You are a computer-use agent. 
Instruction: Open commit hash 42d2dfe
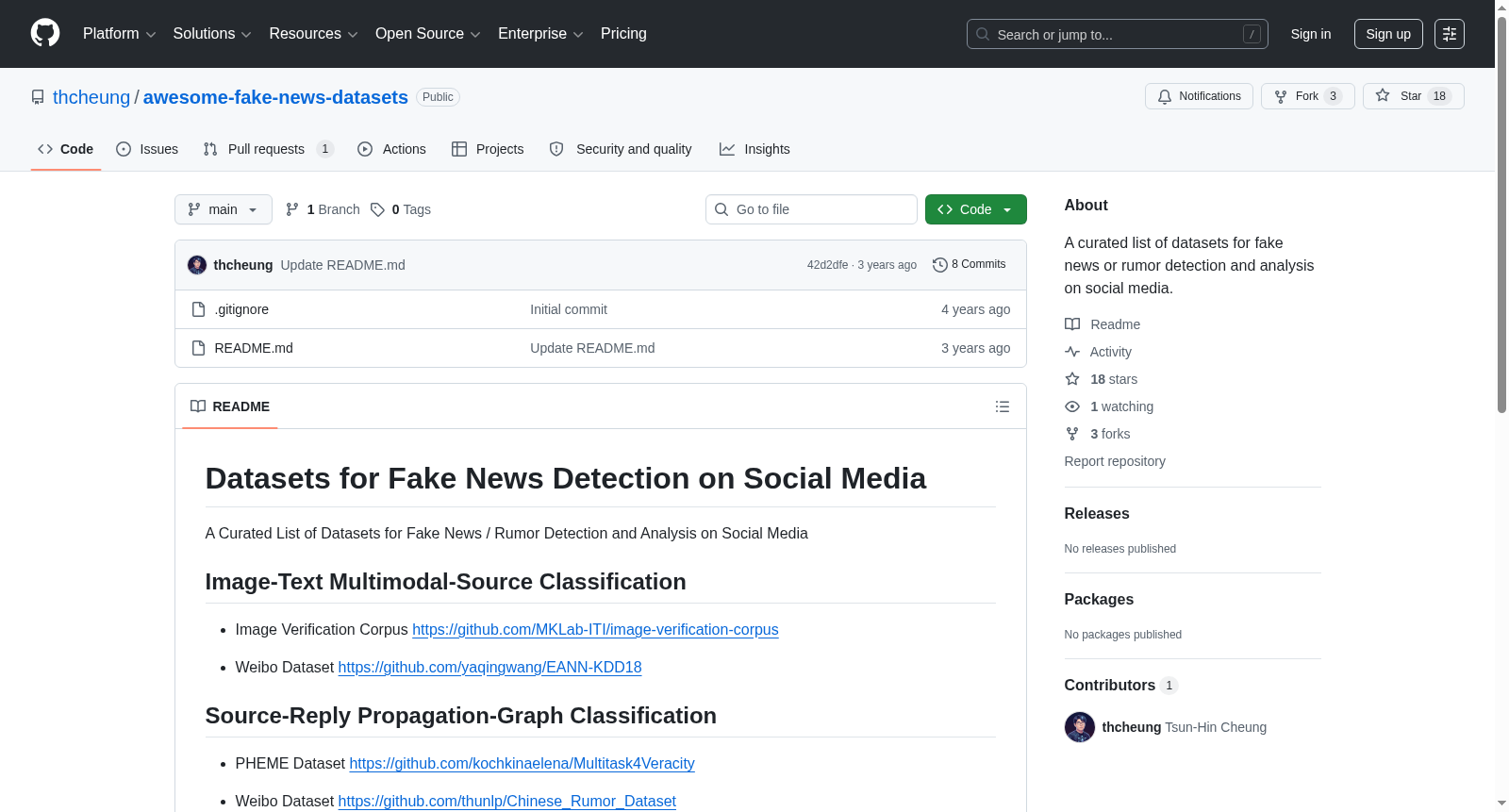[x=827, y=265]
